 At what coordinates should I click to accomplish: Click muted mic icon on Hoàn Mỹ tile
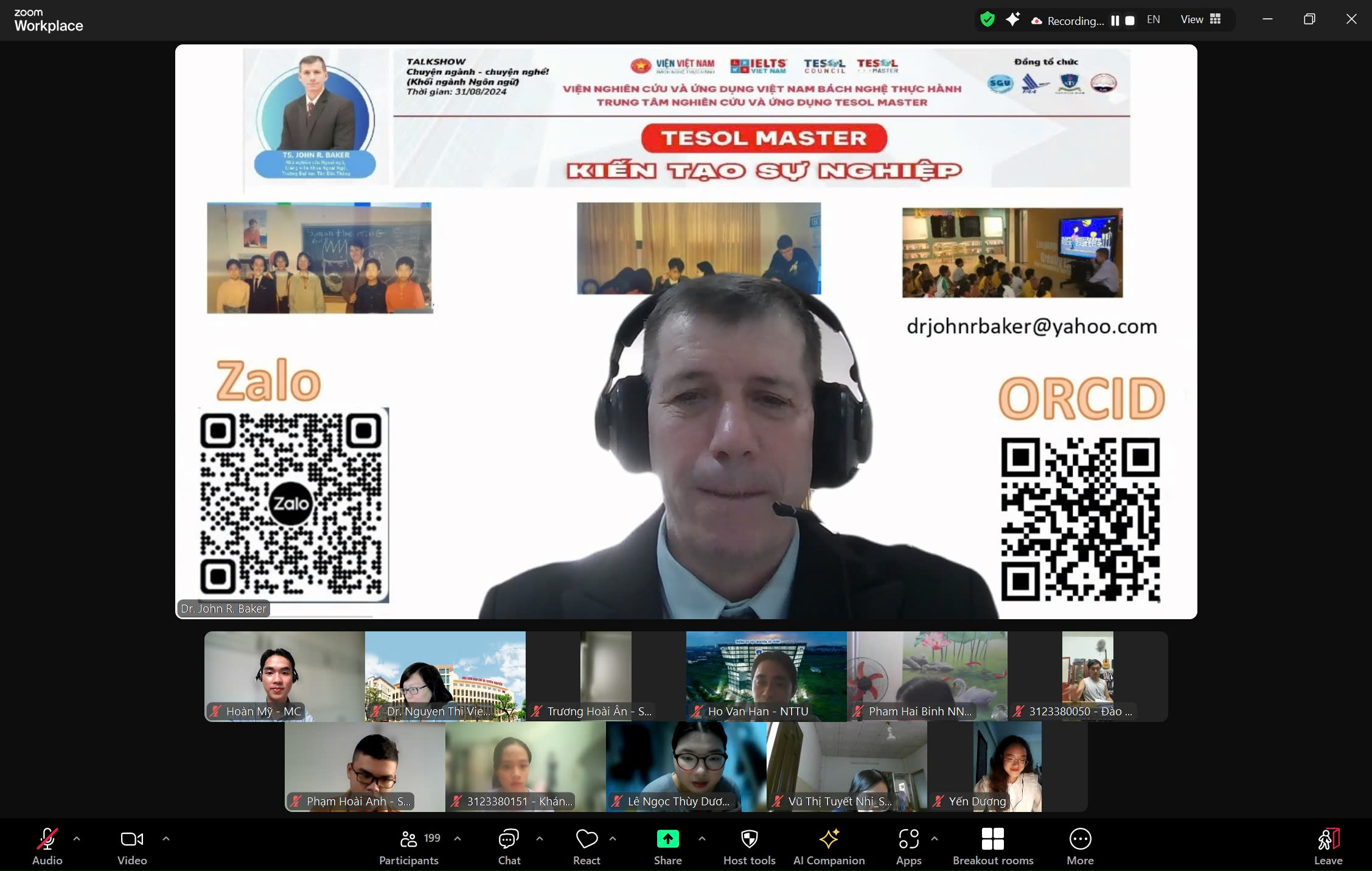coord(215,711)
